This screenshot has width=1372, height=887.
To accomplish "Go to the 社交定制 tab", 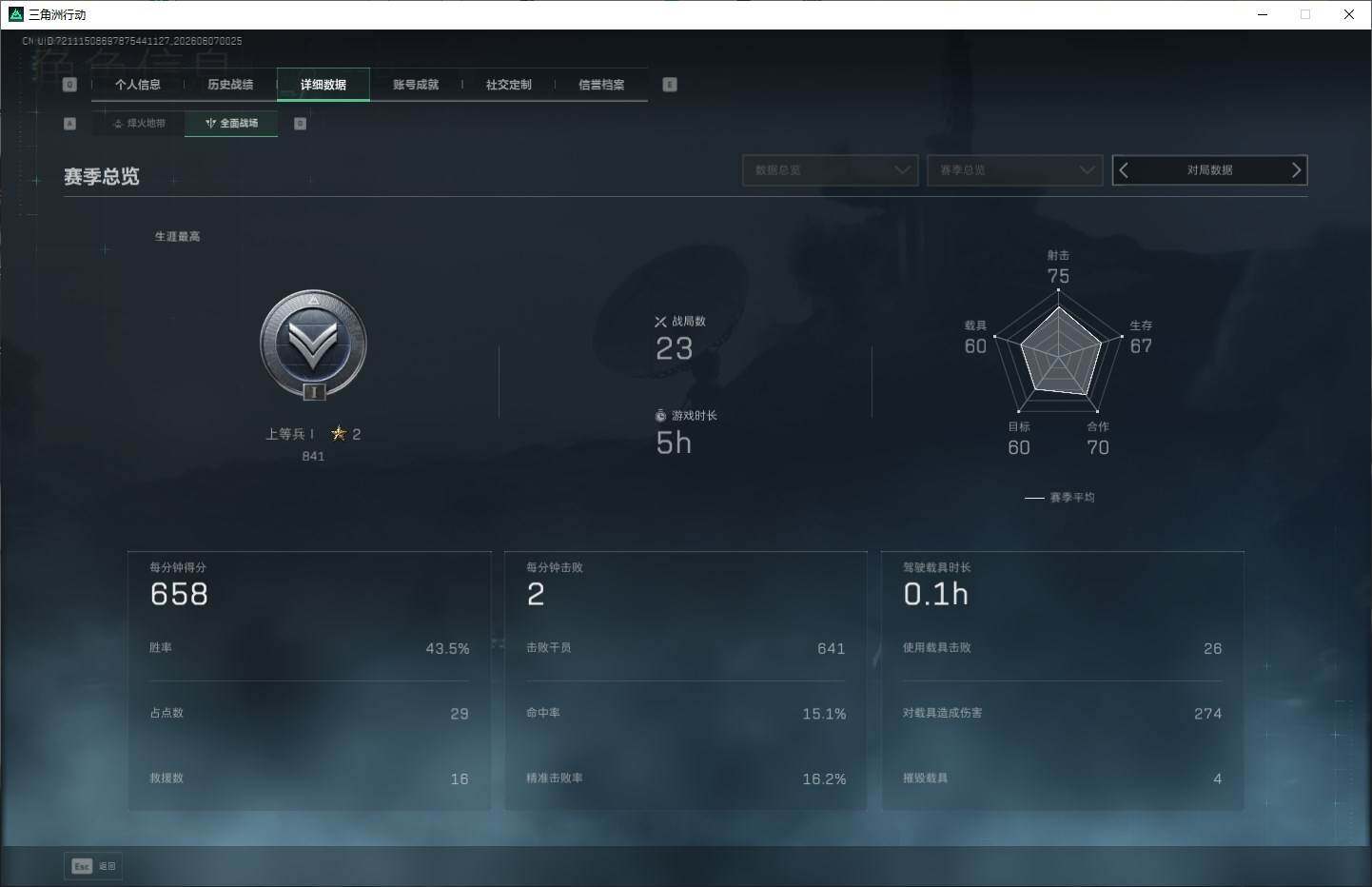I will pyautogui.click(x=509, y=85).
